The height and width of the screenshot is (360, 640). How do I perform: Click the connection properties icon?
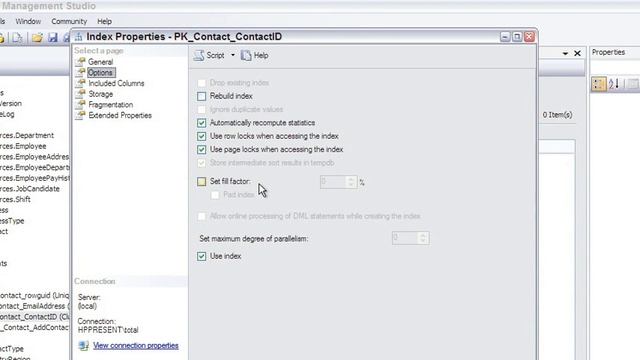point(84,346)
